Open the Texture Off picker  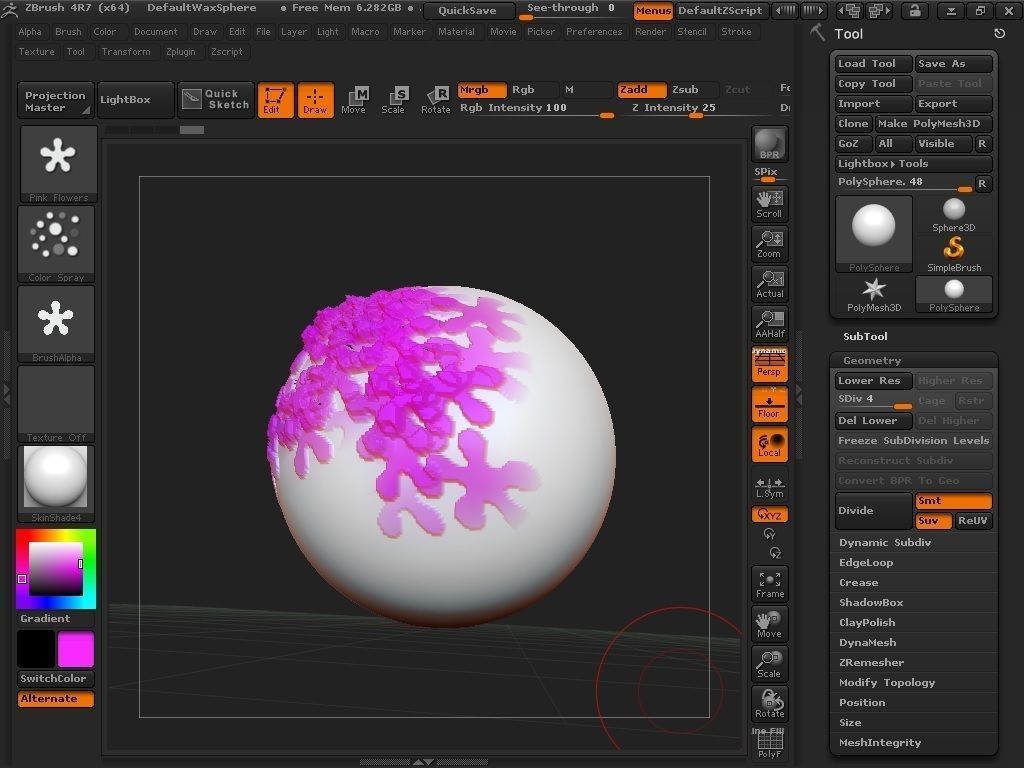click(x=56, y=404)
